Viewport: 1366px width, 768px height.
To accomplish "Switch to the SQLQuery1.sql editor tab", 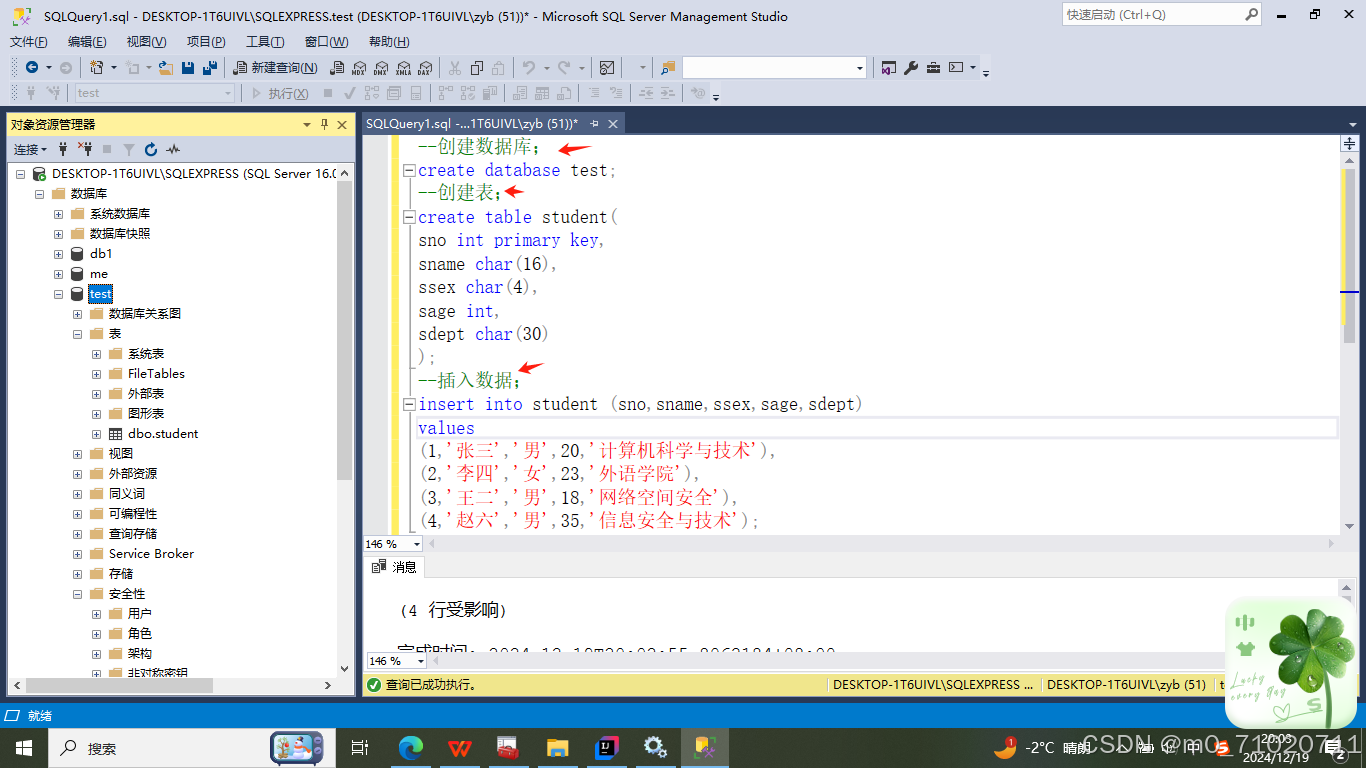I will (472, 123).
